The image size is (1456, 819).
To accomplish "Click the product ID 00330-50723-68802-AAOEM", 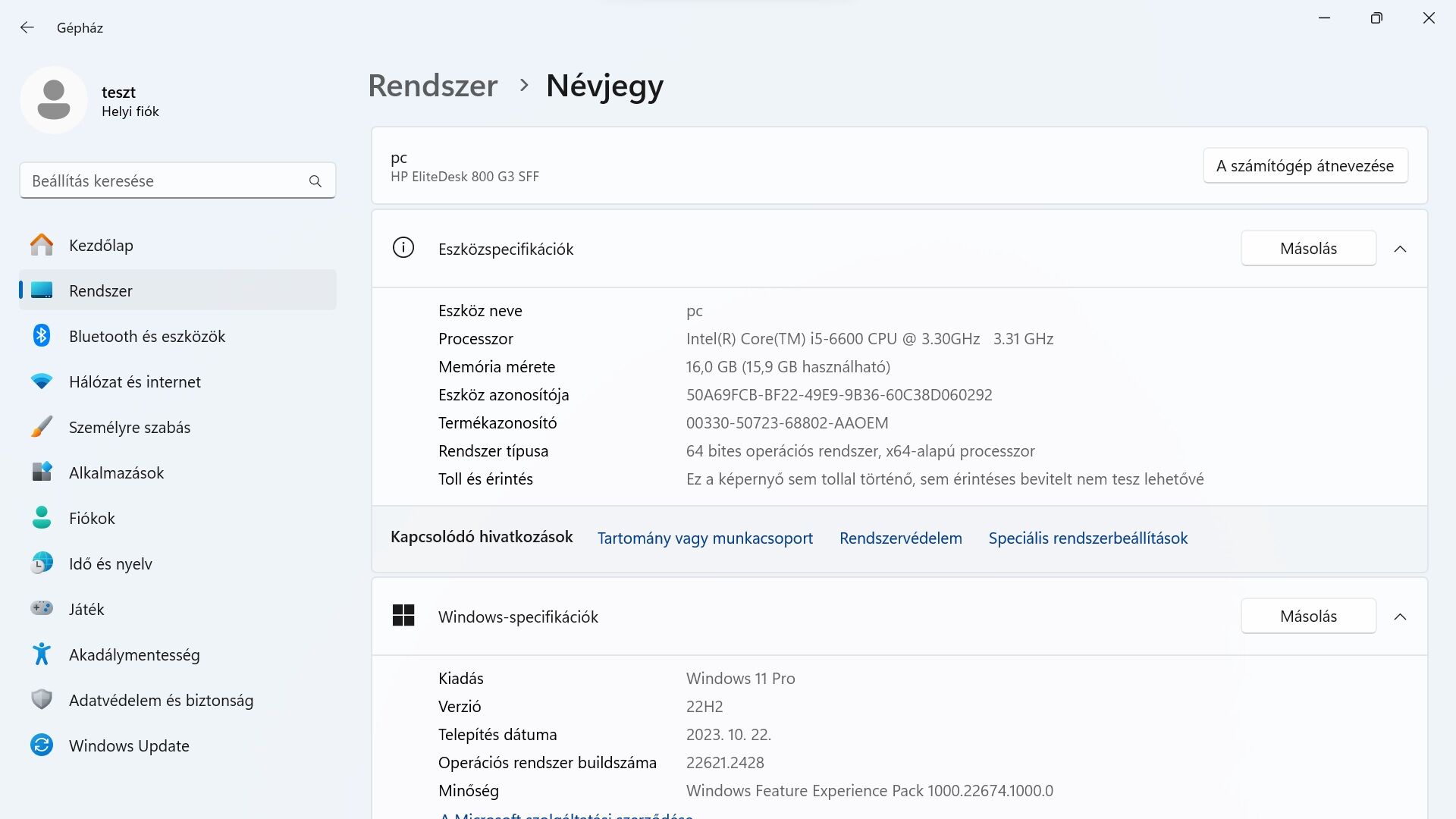I will (x=787, y=423).
